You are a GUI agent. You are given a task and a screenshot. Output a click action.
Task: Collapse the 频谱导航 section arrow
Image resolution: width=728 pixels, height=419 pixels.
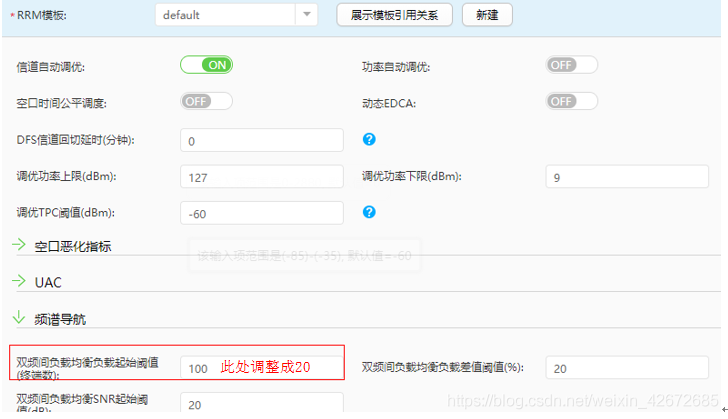(x=19, y=317)
